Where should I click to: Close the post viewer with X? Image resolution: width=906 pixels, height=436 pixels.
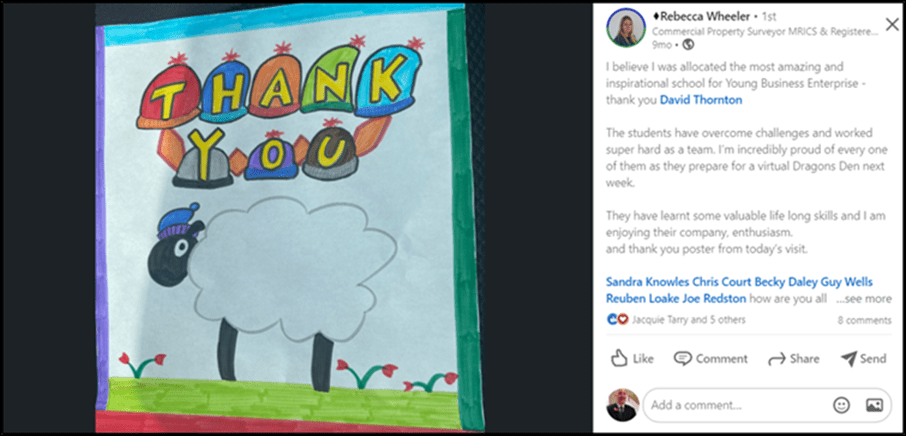click(x=892, y=24)
